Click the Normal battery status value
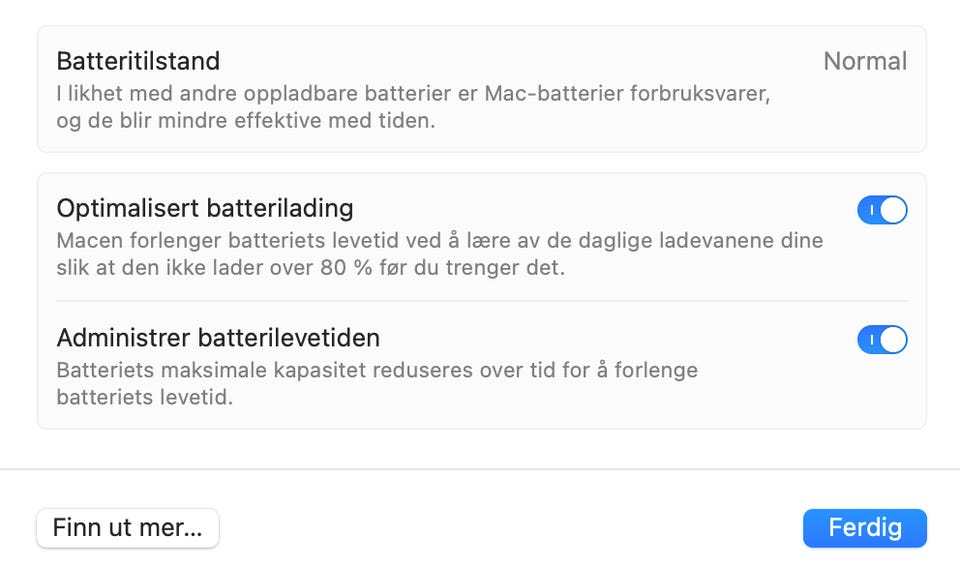Image resolution: width=960 pixels, height=567 pixels. (x=865, y=61)
